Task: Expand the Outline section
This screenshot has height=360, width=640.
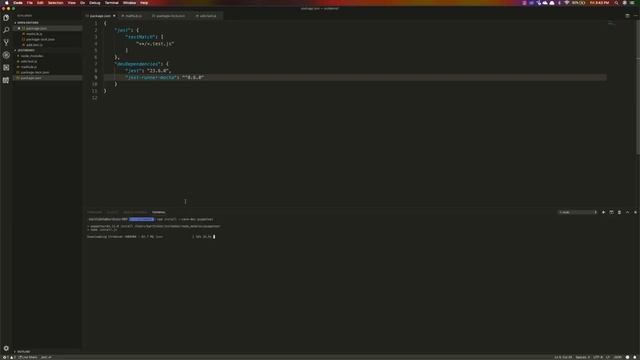Action: 23,351
